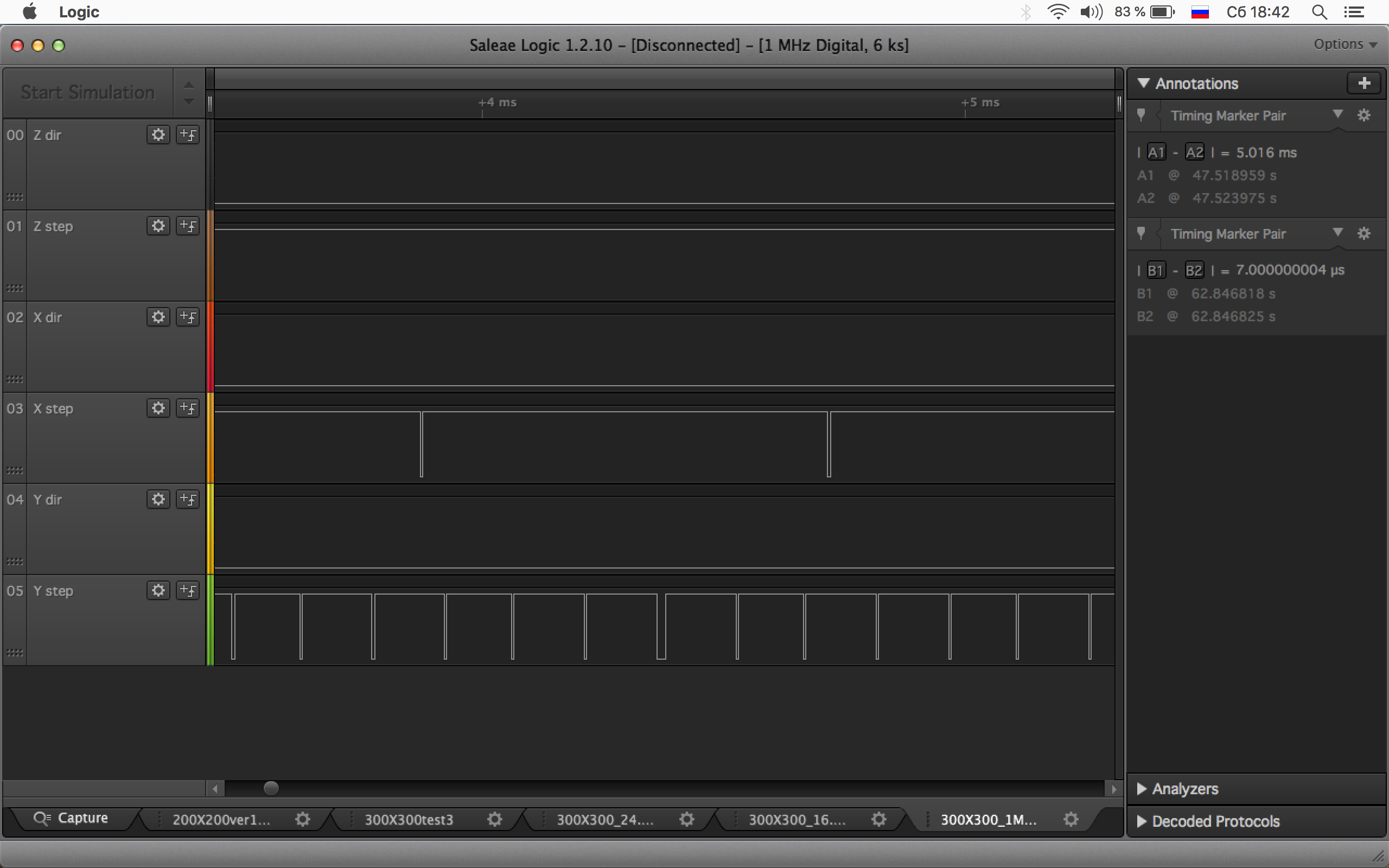Select the A2 timing marker box
This screenshot has width=1389, height=868.
tap(1194, 152)
